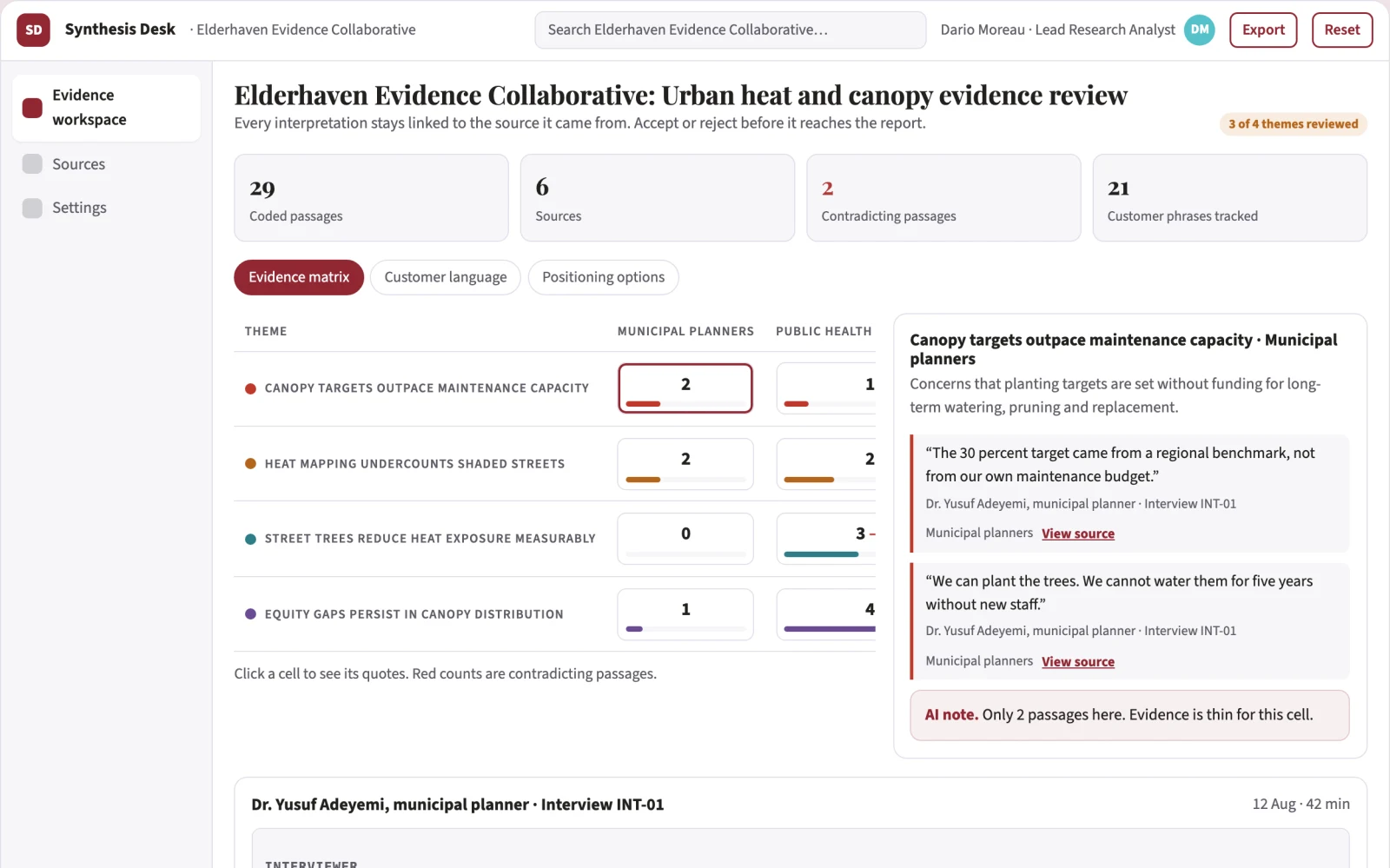This screenshot has width=1390, height=868.
Task: Switch to Customer language tab
Action: click(x=446, y=277)
